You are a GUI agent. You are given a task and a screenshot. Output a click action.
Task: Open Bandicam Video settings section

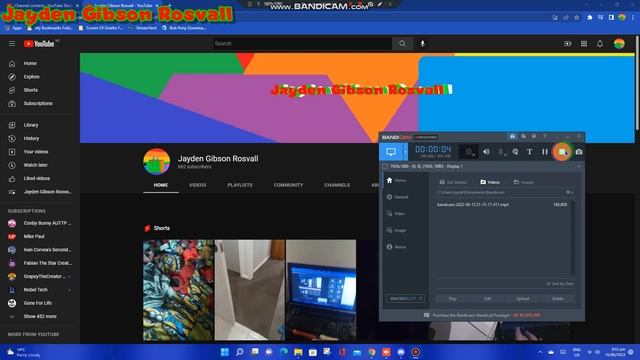(x=396, y=213)
